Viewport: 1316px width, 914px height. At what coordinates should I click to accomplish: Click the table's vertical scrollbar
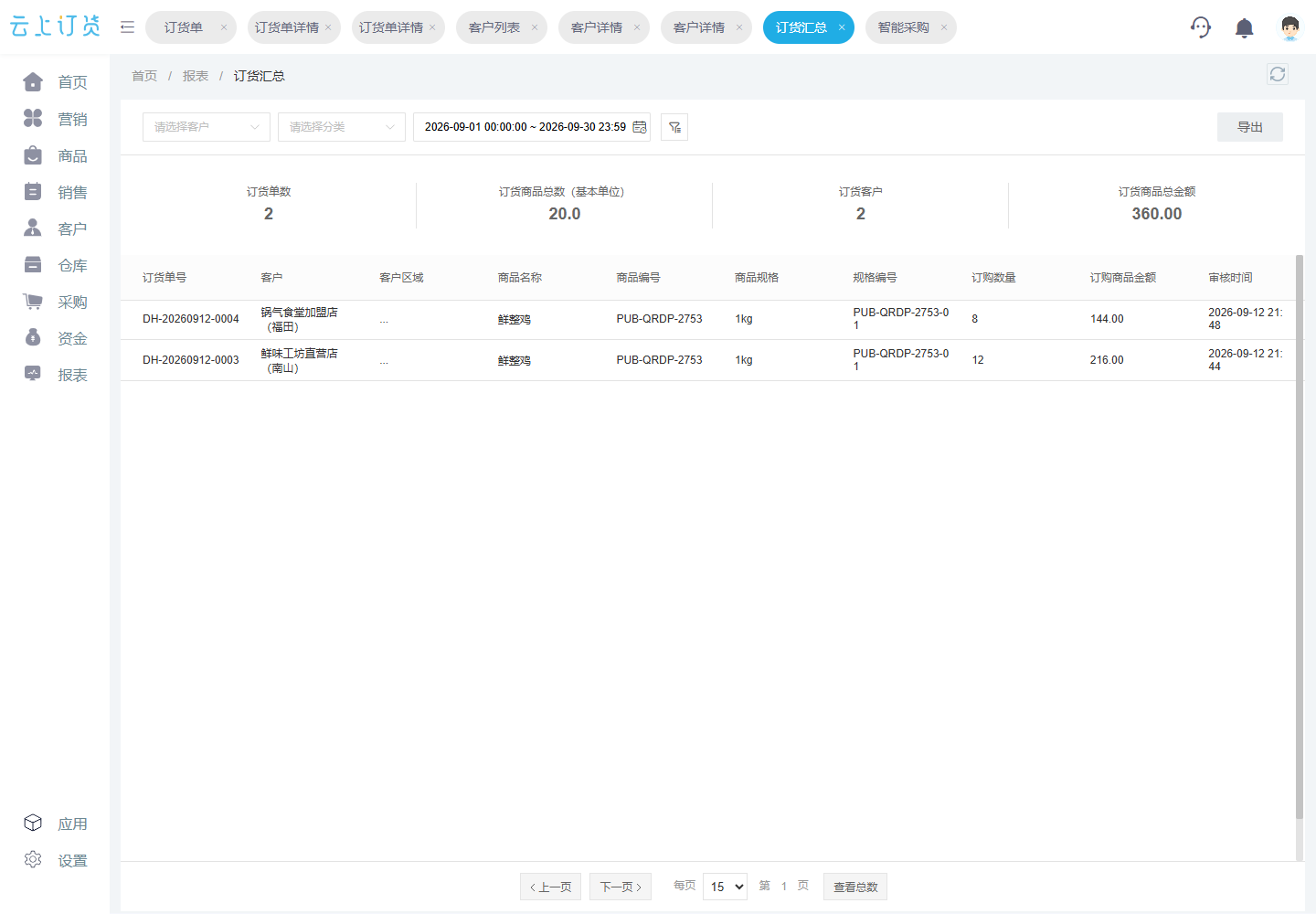(1300, 537)
